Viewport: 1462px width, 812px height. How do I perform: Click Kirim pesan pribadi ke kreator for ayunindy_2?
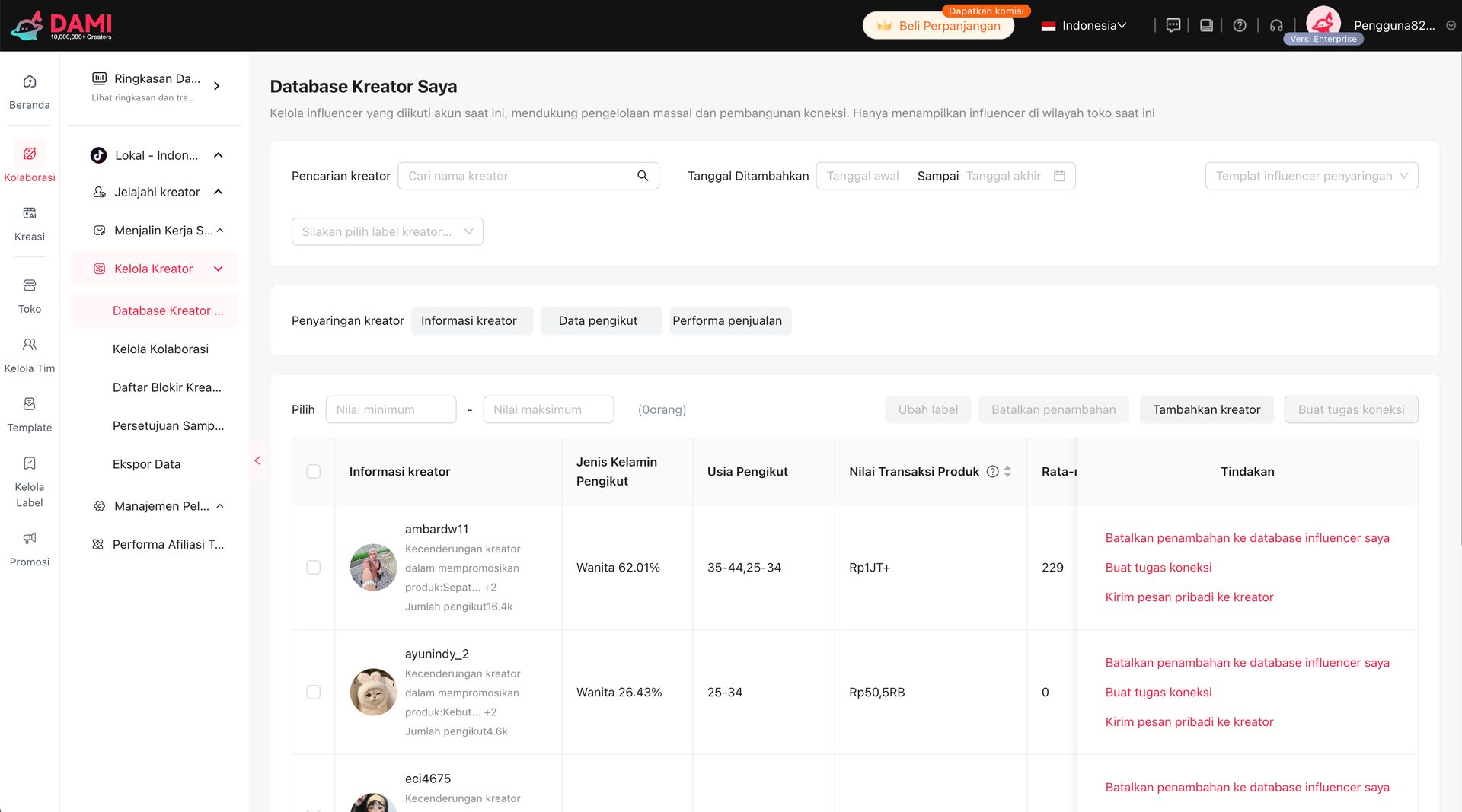1189,721
